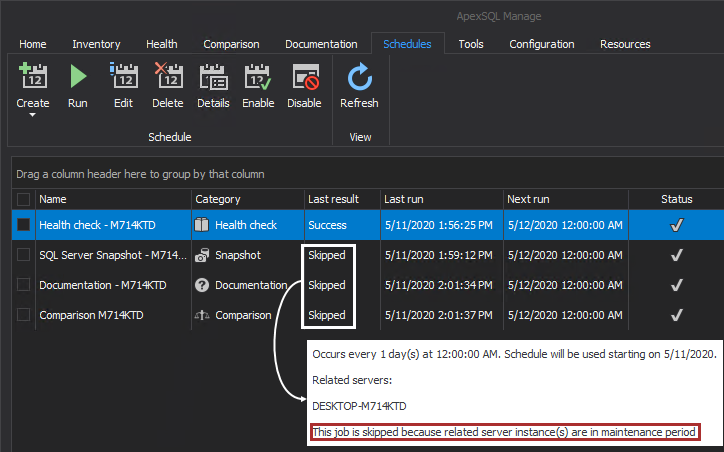
Task: Open the Health tab
Action: 162,44
